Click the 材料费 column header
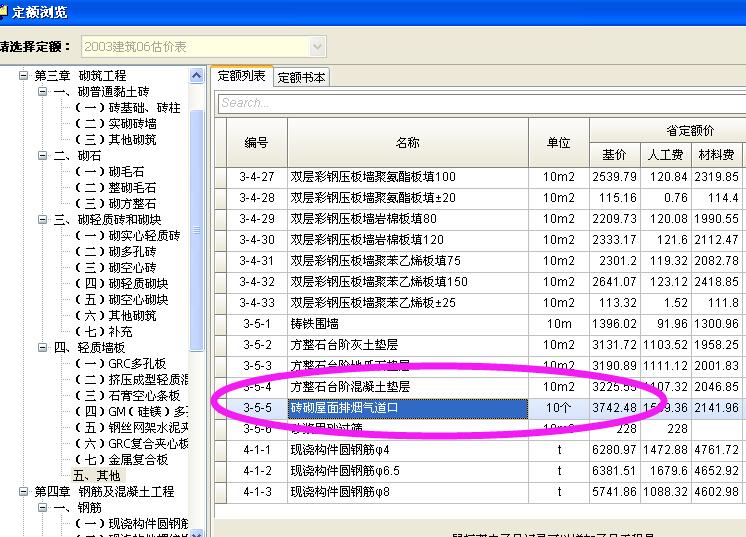Image resolution: width=746 pixels, height=537 pixels. point(717,155)
